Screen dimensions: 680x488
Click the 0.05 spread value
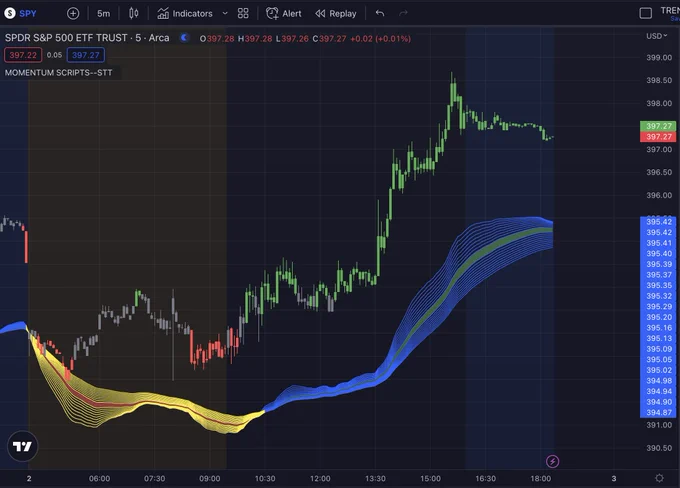(x=54, y=55)
